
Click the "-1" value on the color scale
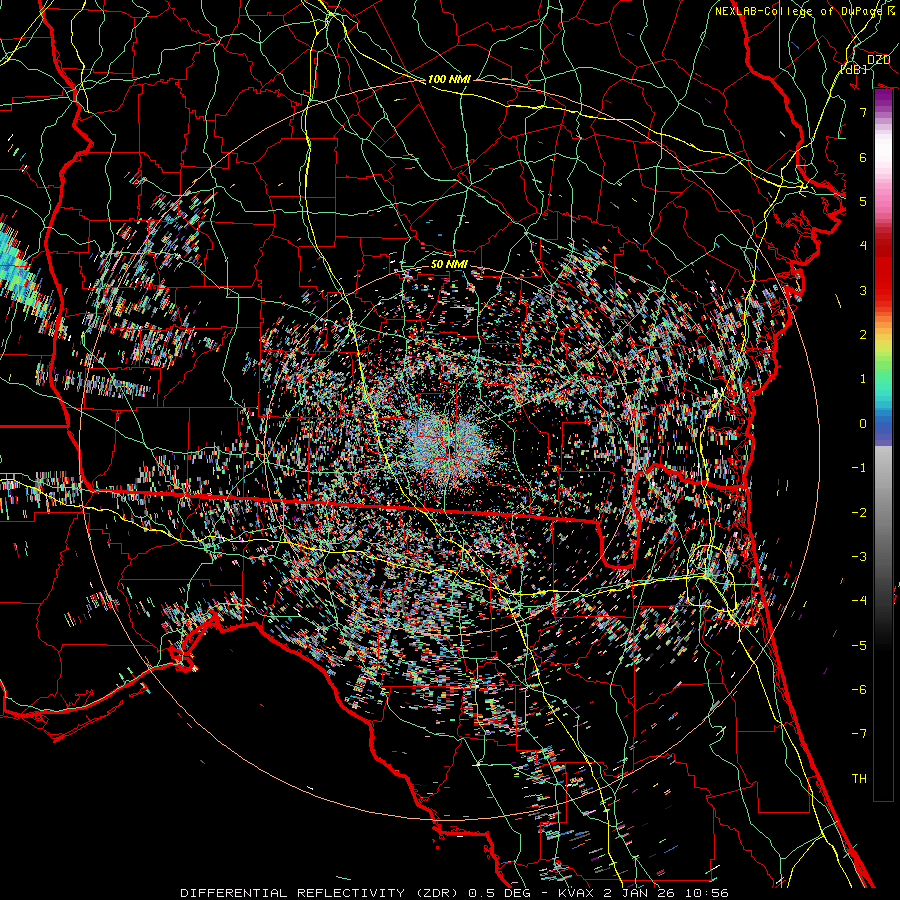click(859, 468)
